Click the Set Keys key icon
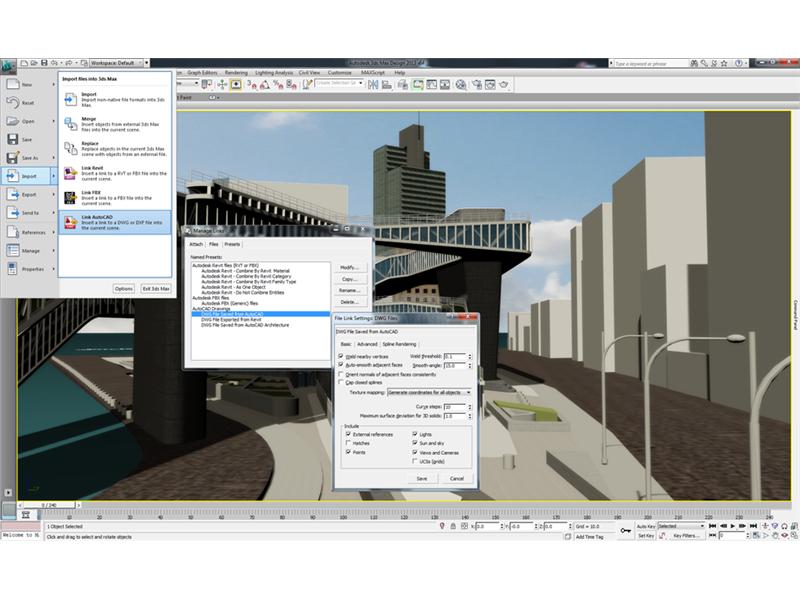This screenshot has width=800, height=600. tap(626, 531)
